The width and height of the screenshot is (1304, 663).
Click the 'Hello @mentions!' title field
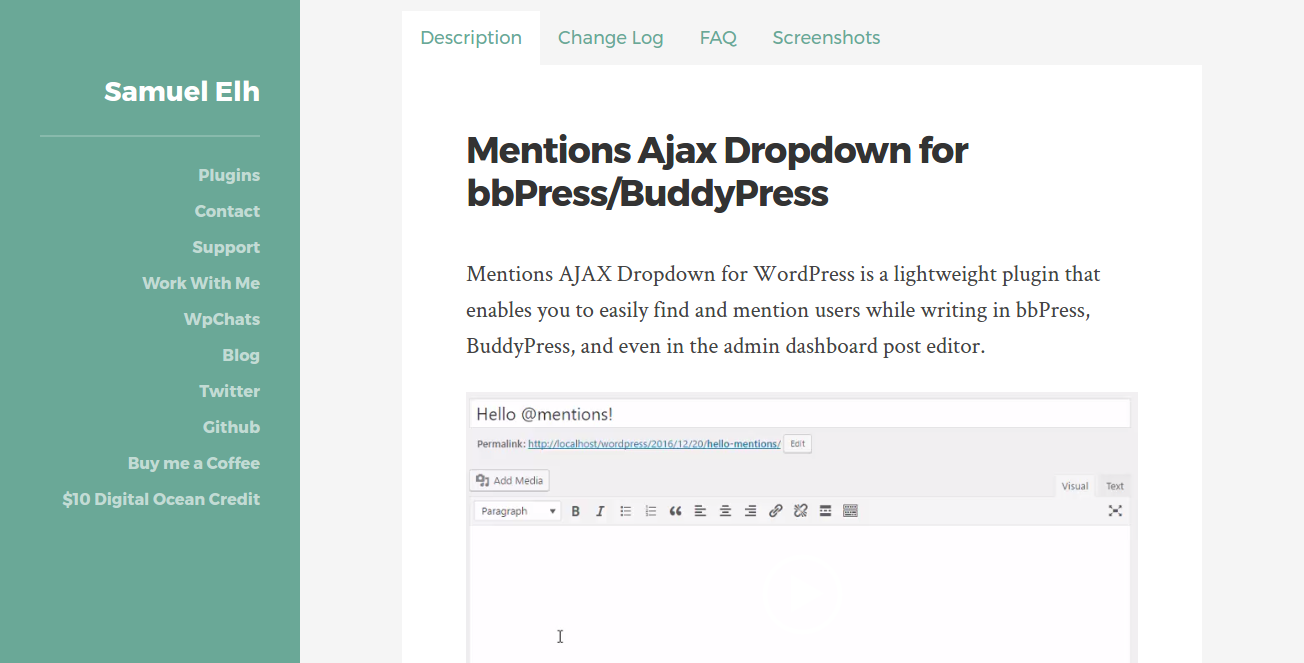point(800,414)
